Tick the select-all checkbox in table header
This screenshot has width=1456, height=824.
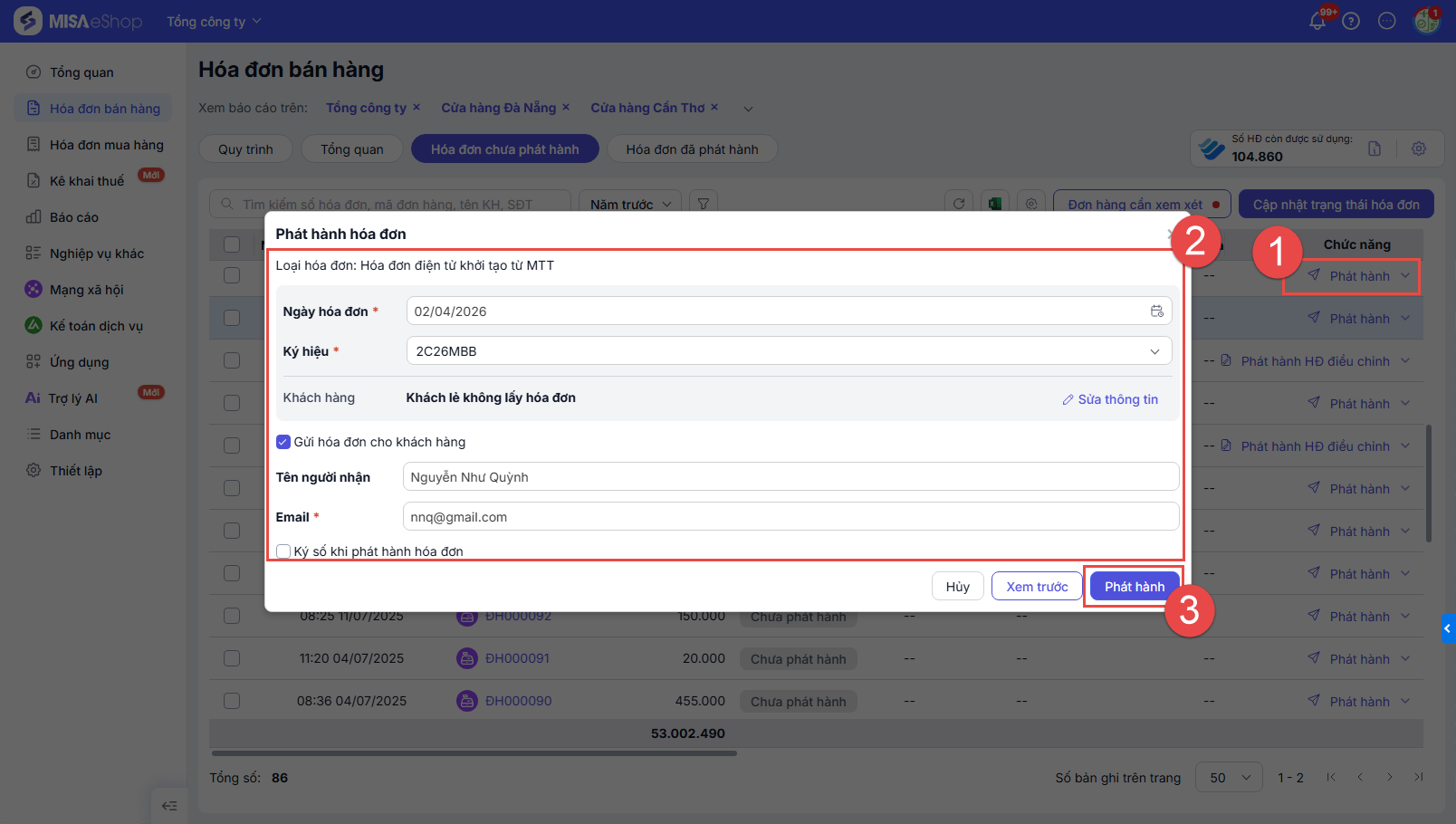[x=232, y=244]
